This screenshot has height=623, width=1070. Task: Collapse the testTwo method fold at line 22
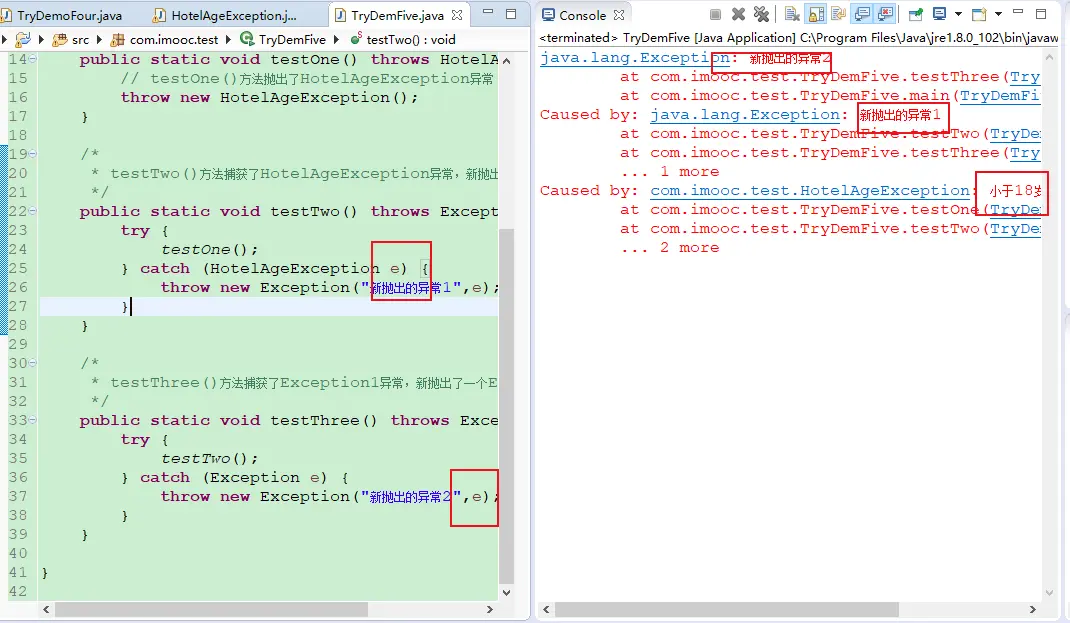33,211
